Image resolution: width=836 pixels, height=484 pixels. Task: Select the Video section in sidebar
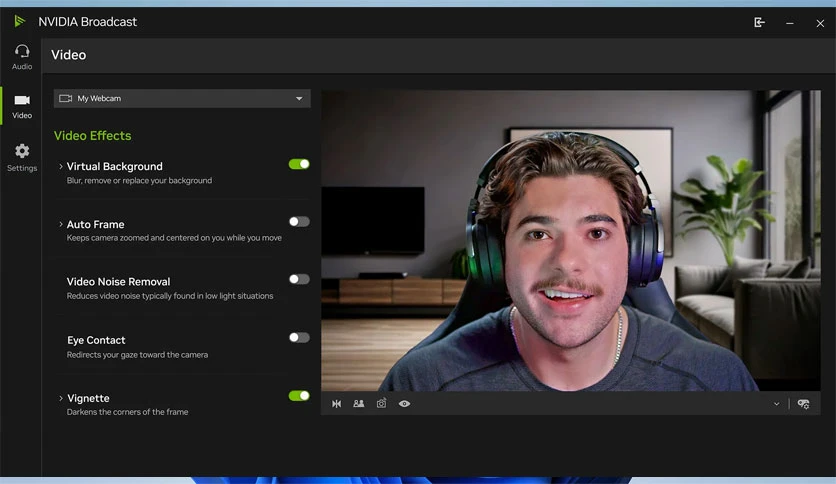[x=22, y=107]
